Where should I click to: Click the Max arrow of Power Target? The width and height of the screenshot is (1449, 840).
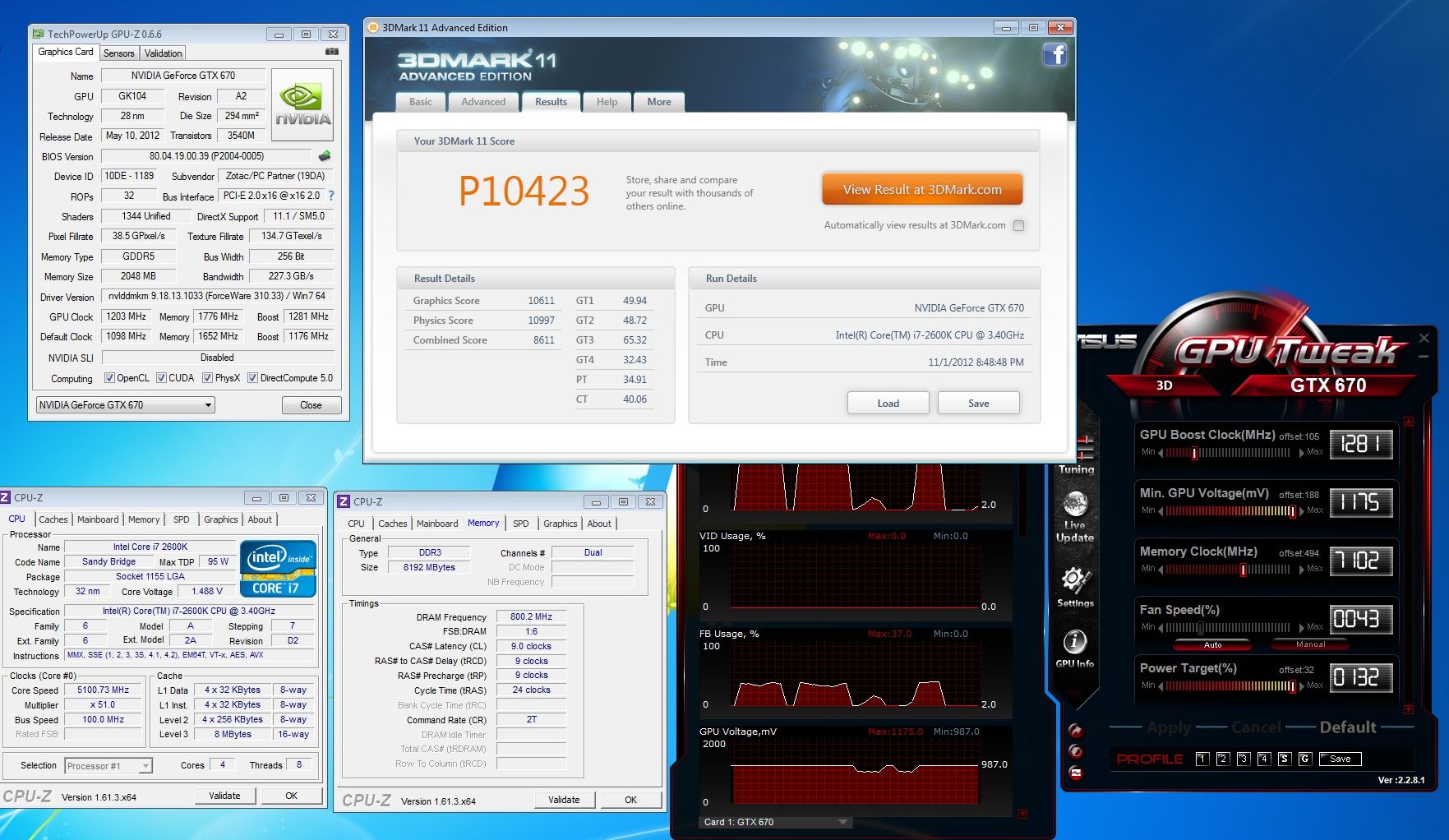click(1302, 686)
